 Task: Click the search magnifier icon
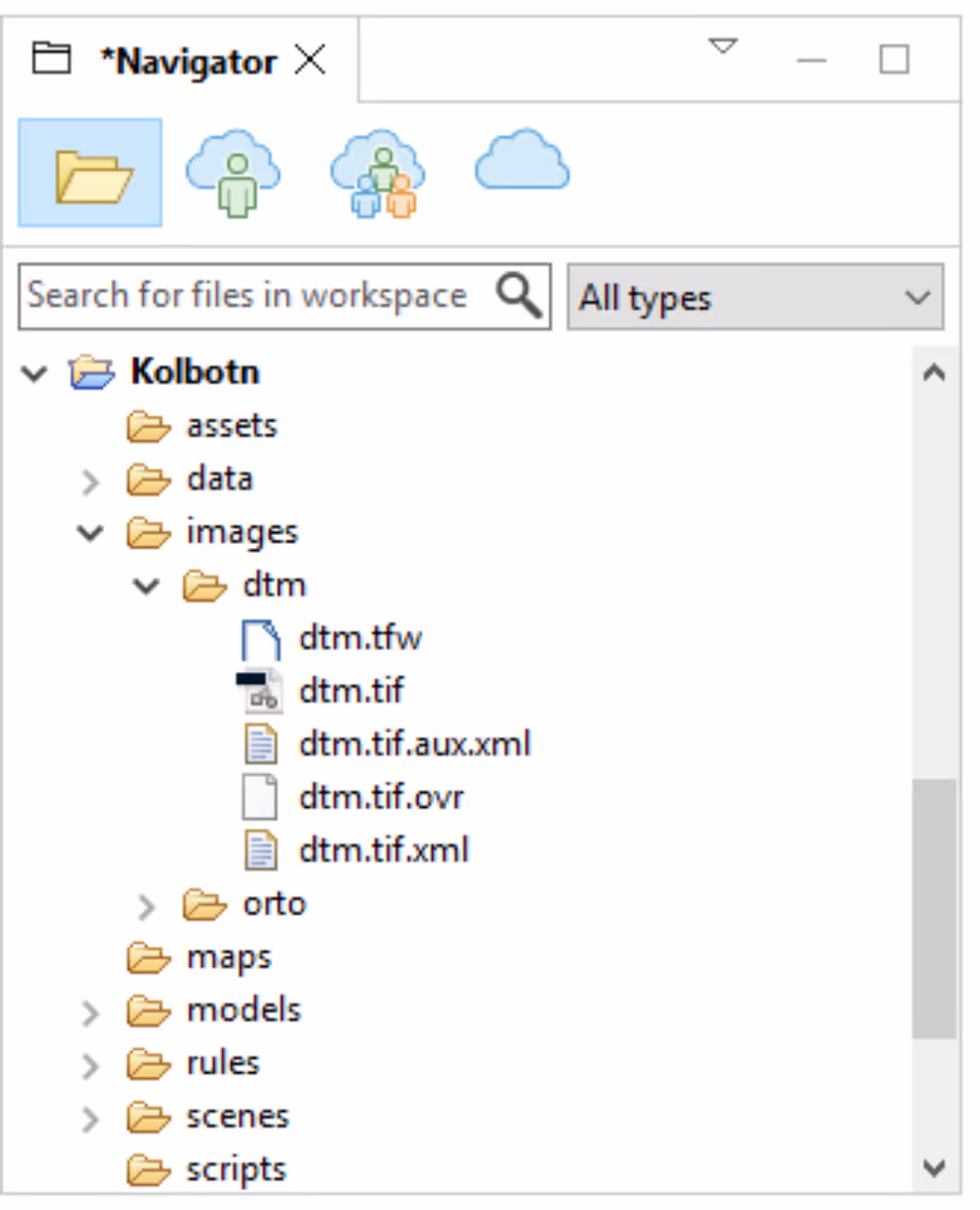coord(519,294)
